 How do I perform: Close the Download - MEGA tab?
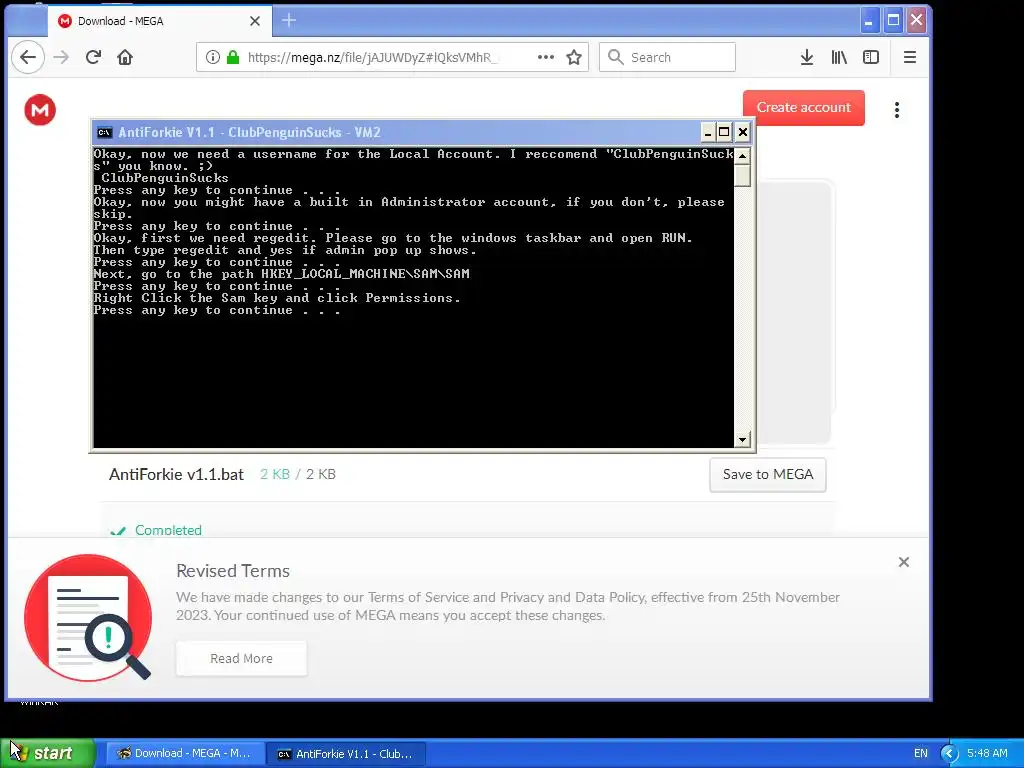(x=255, y=21)
